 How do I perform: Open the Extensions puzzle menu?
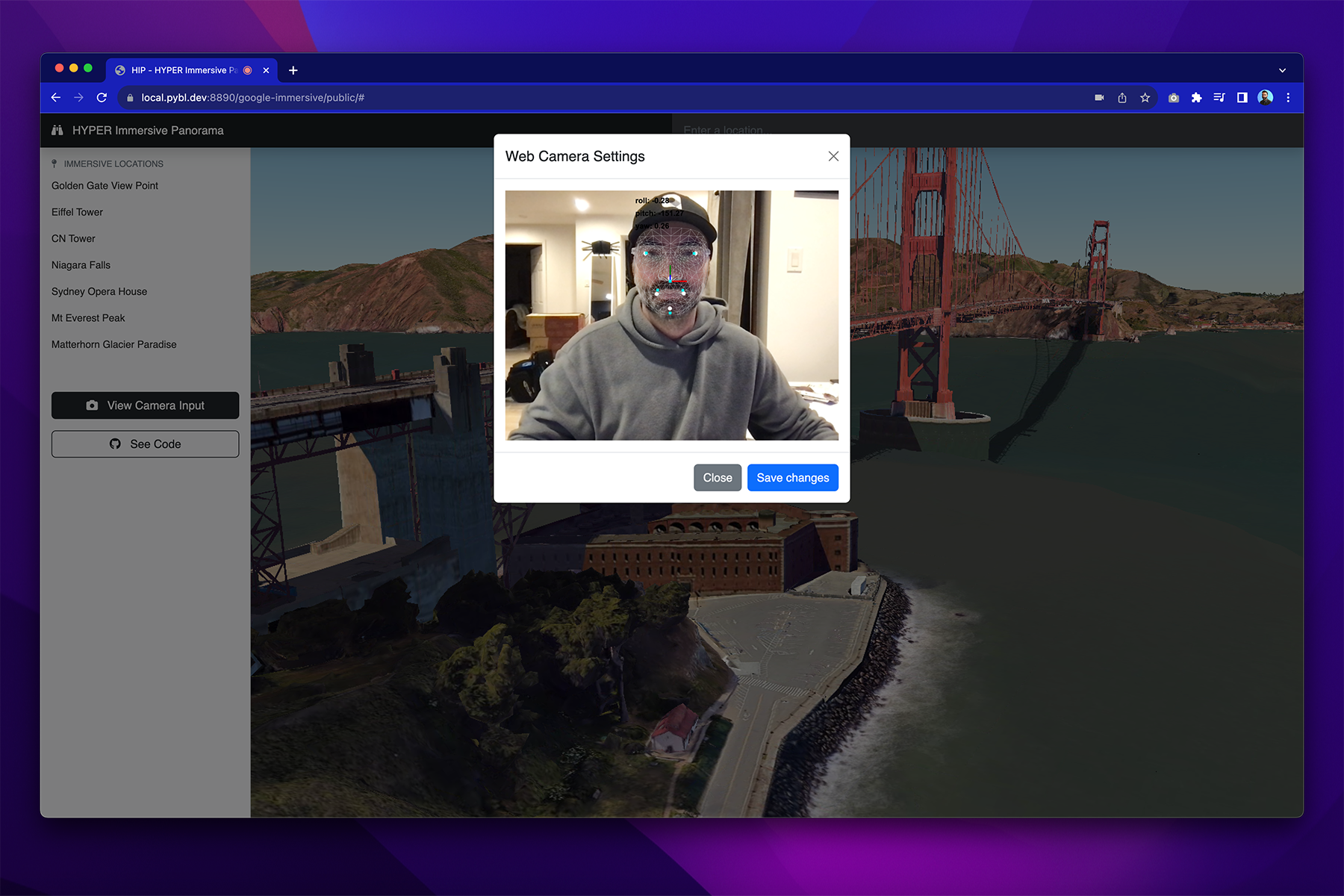click(x=1197, y=98)
